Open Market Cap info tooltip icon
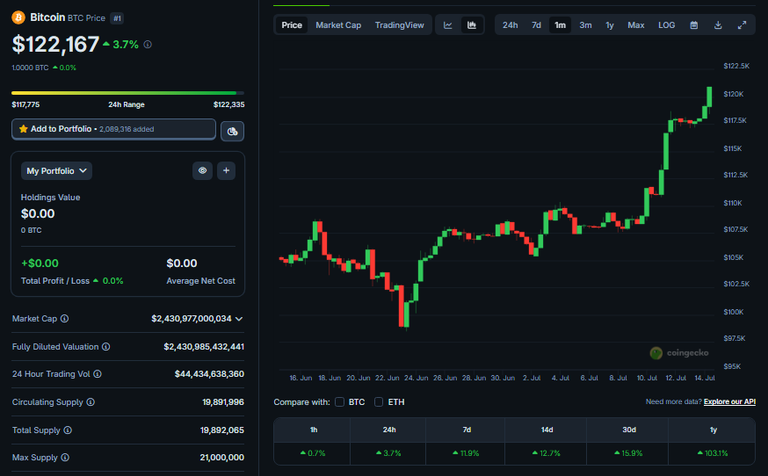This screenshot has width=768, height=476. pos(65,319)
